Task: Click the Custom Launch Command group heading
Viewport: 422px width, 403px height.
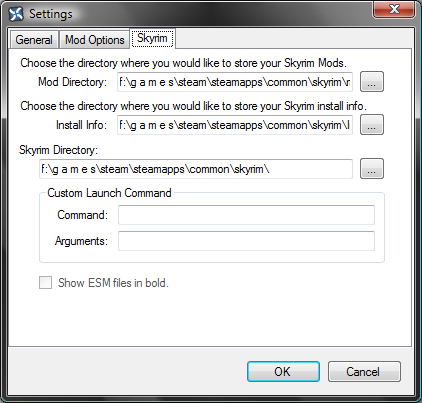Action: point(109,193)
